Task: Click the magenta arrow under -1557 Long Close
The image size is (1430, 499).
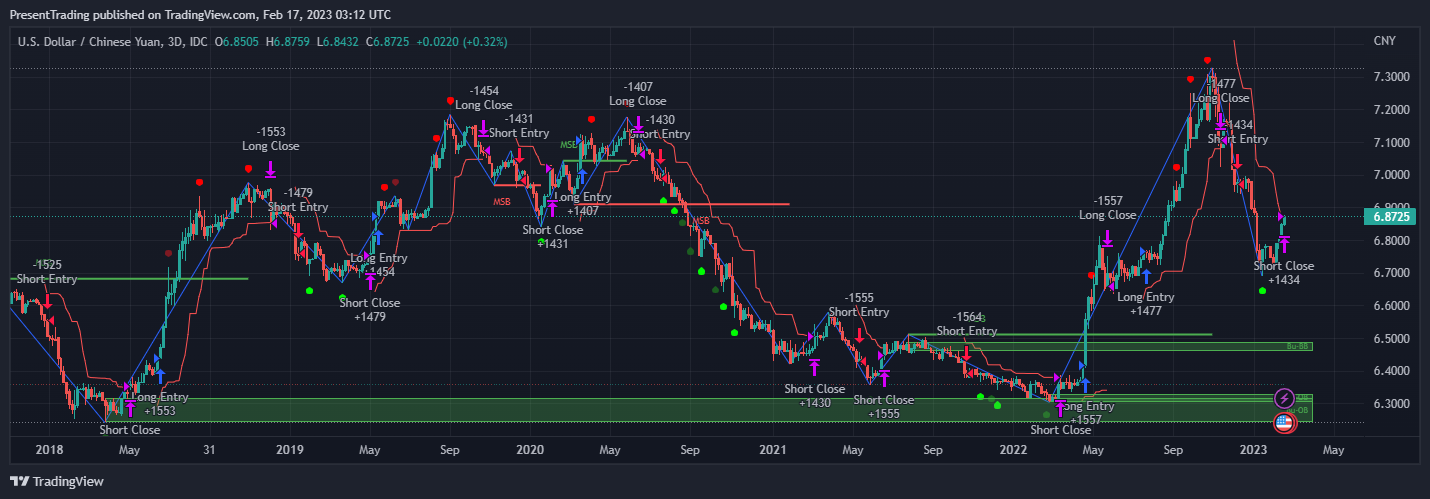Action: tap(1107, 238)
